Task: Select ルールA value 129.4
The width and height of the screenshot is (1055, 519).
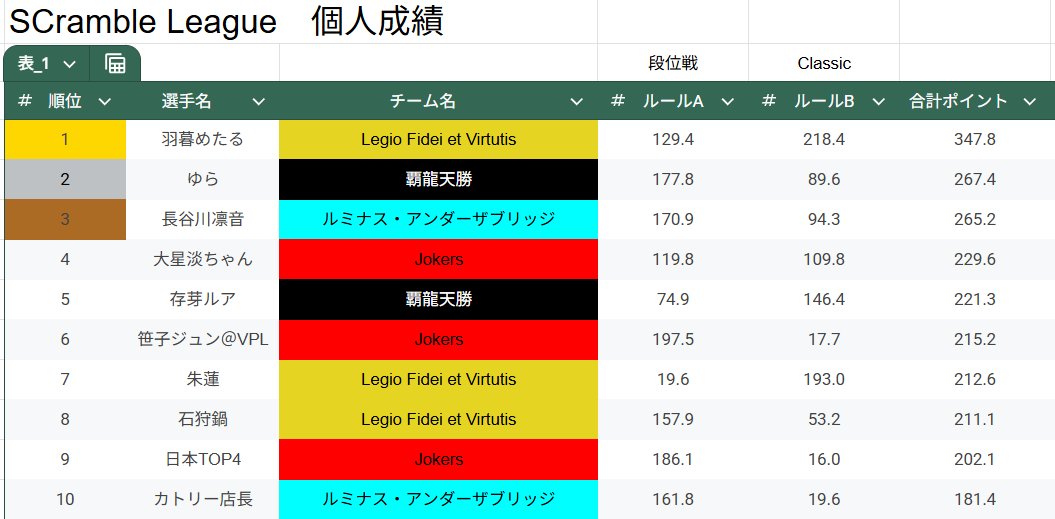Action: coord(673,139)
